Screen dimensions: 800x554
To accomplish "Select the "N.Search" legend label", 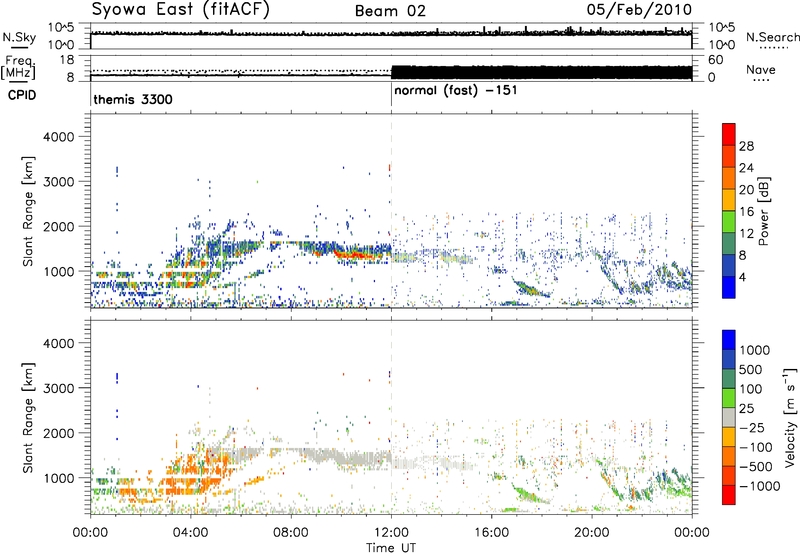I will point(772,37).
